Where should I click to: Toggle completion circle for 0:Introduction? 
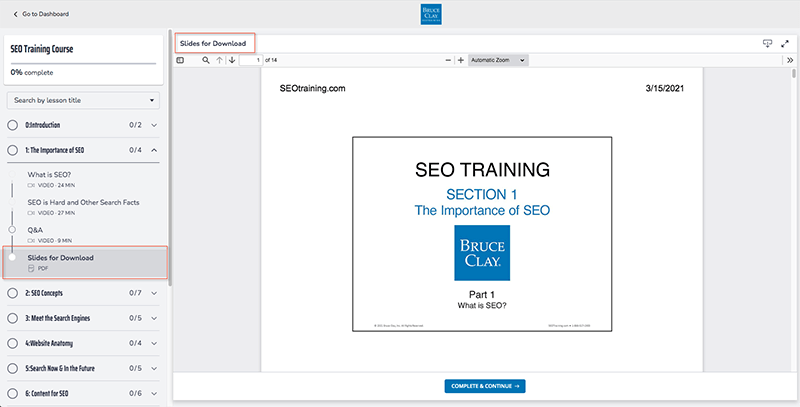13,125
